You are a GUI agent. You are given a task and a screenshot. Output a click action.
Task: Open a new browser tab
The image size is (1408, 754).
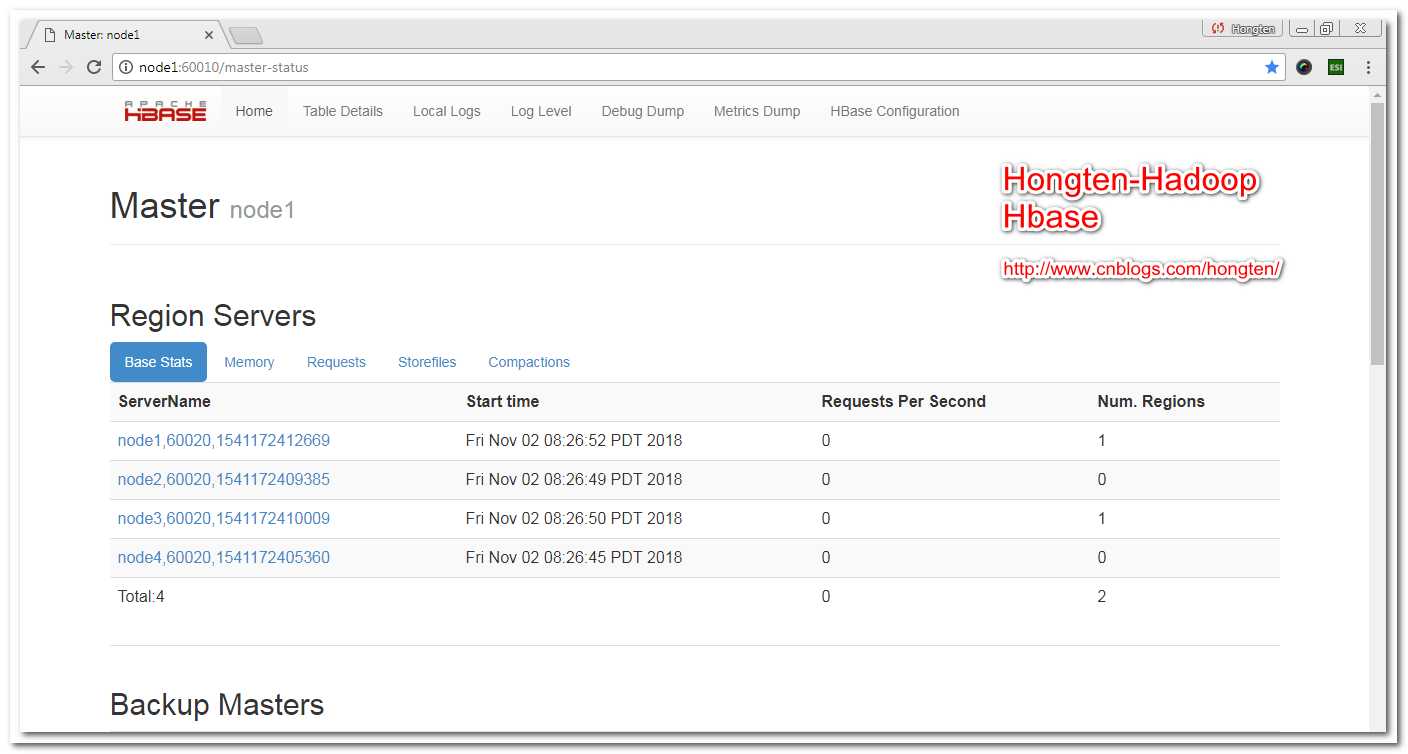coord(245,36)
